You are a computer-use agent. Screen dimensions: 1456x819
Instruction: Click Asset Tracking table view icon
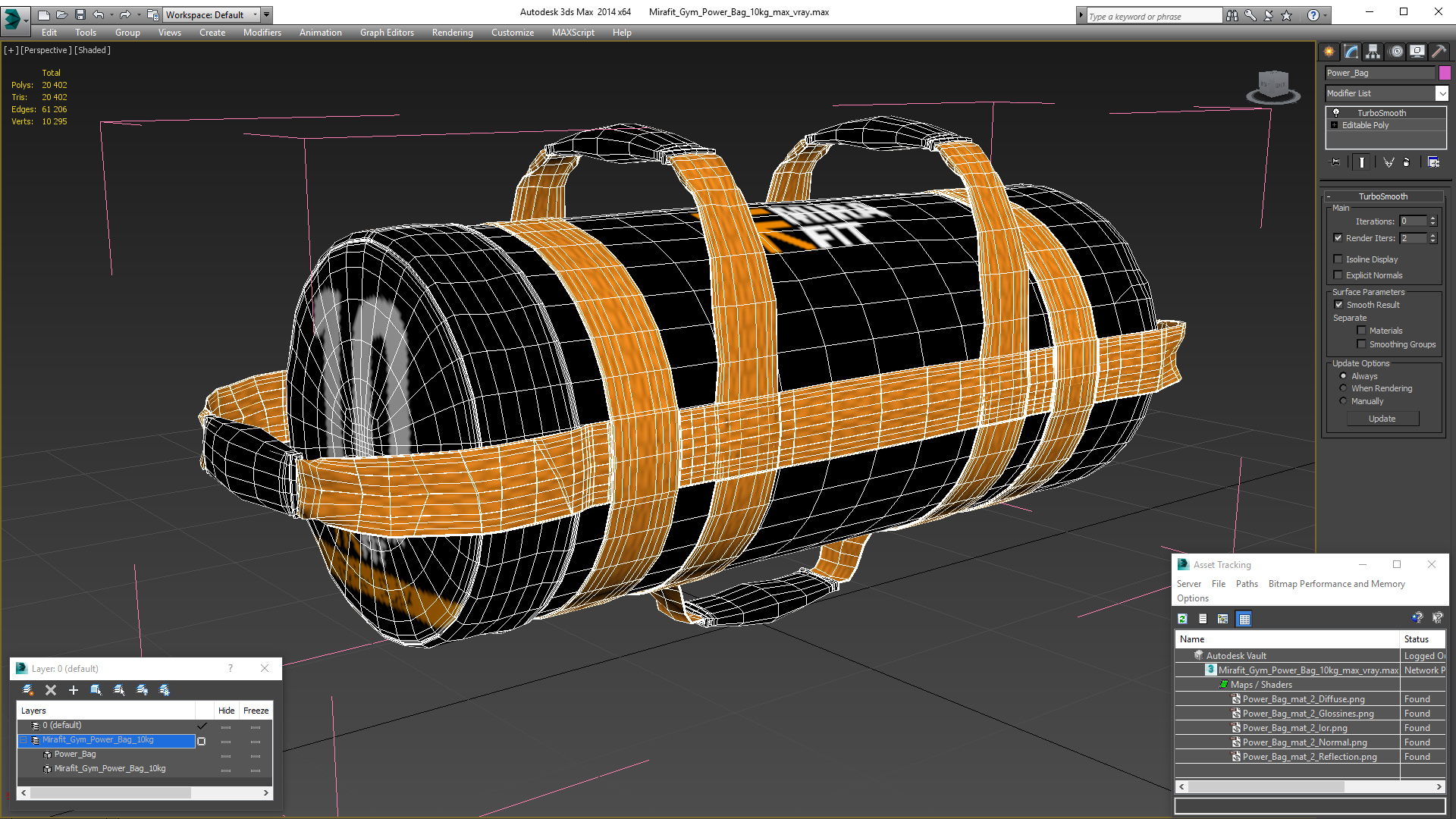click(1244, 619)
